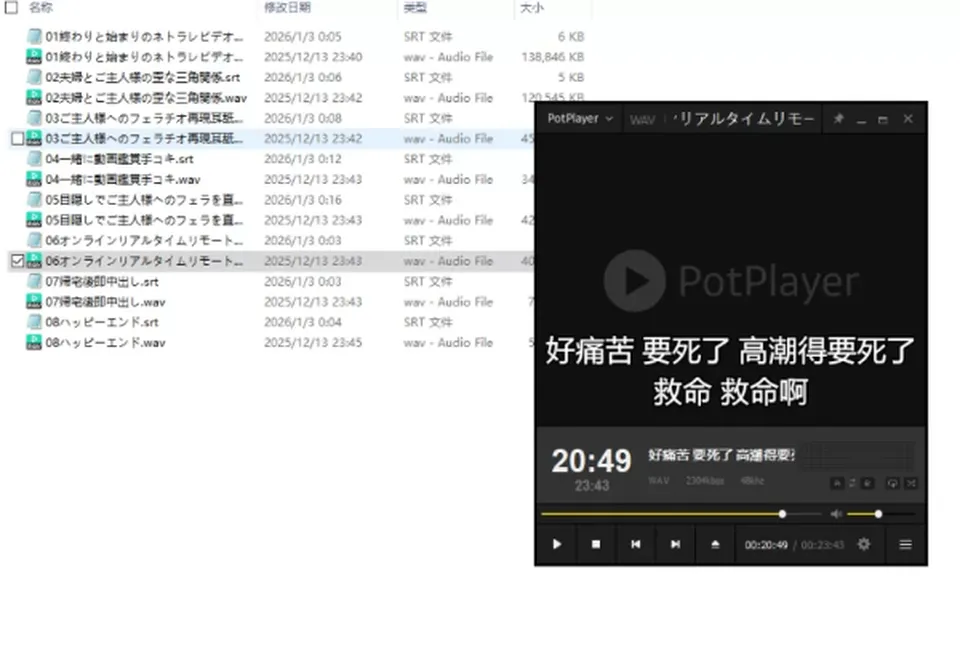The height and width of the screenshot is (646, 960).
Task: Click the SRT file icon modified 2026/1/3 0:12
Action: 34,159
